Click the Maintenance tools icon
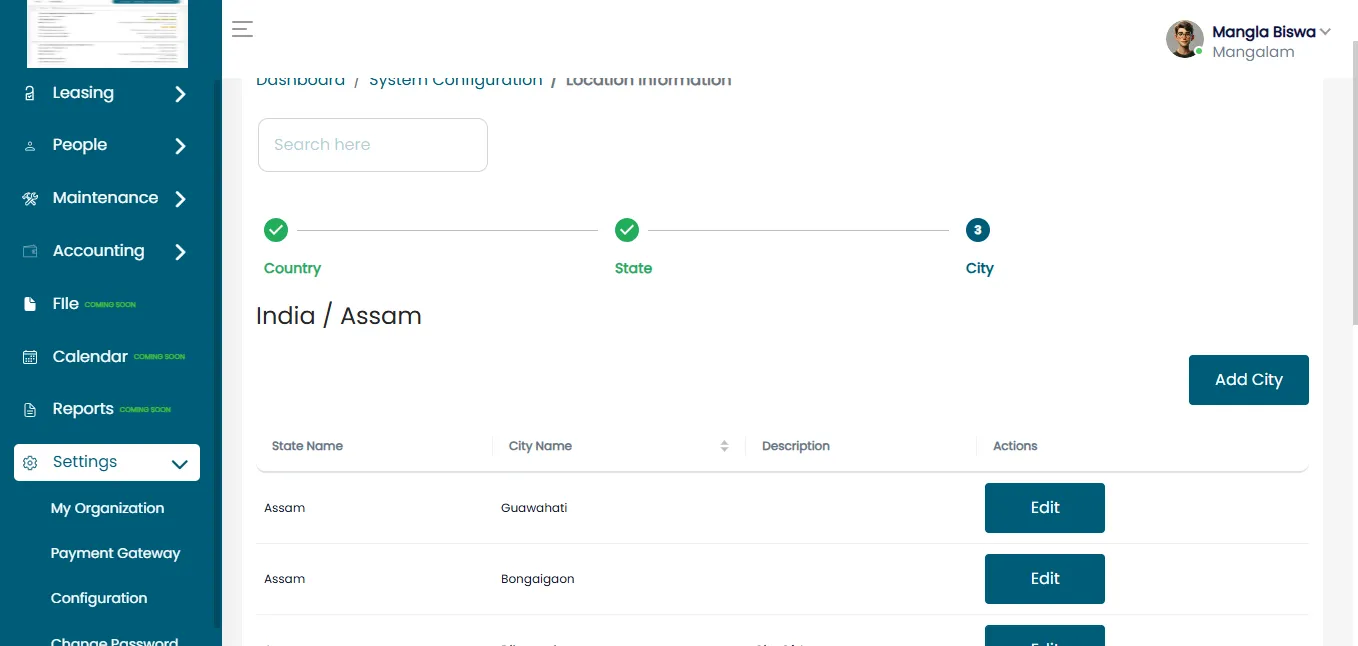The image size is (1358, 646). pyautogui.click(x=30, y=198)
